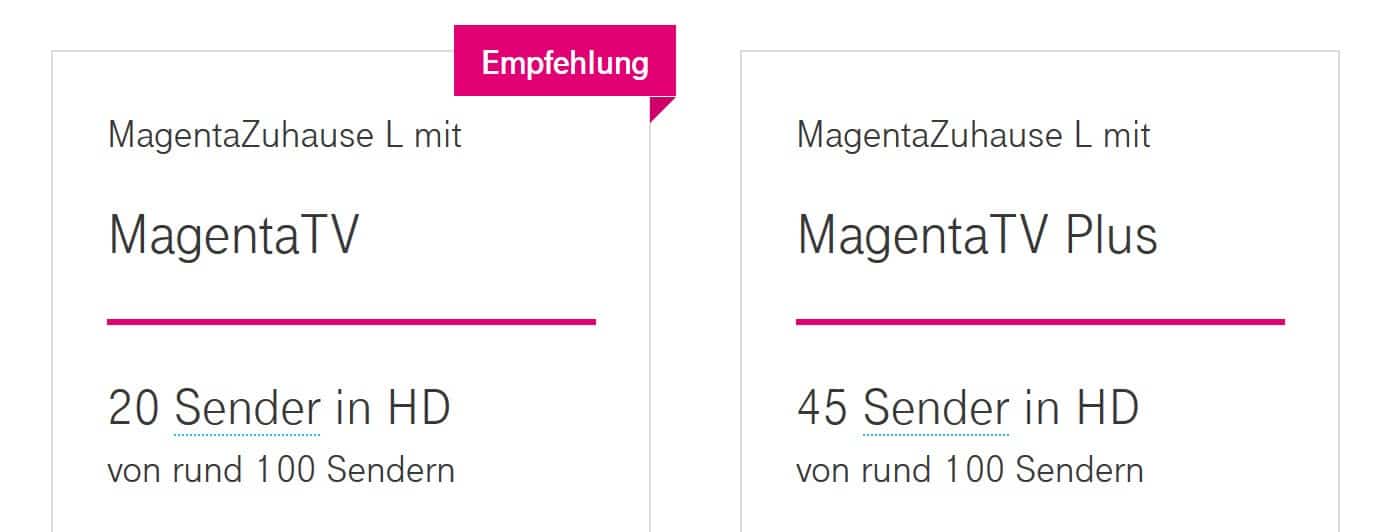Click "in HD" text in the MagentaTV Plus card
This screenshot has width=1395, height=532.
point(1082,409)
